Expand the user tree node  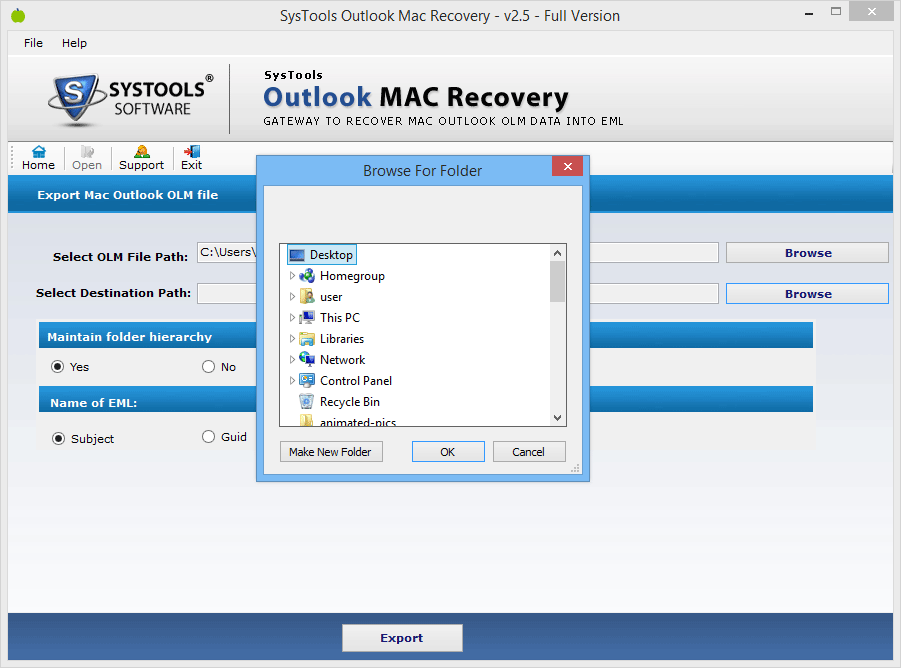point(292,297)
